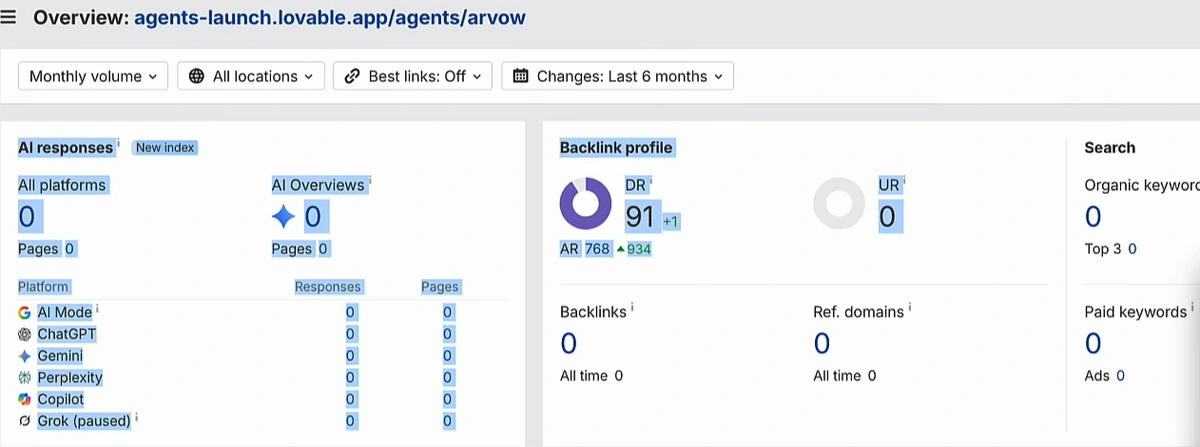Click the Gemini platform link
This screenshot has width=1200, height=447.
click(x=60, y=356)
